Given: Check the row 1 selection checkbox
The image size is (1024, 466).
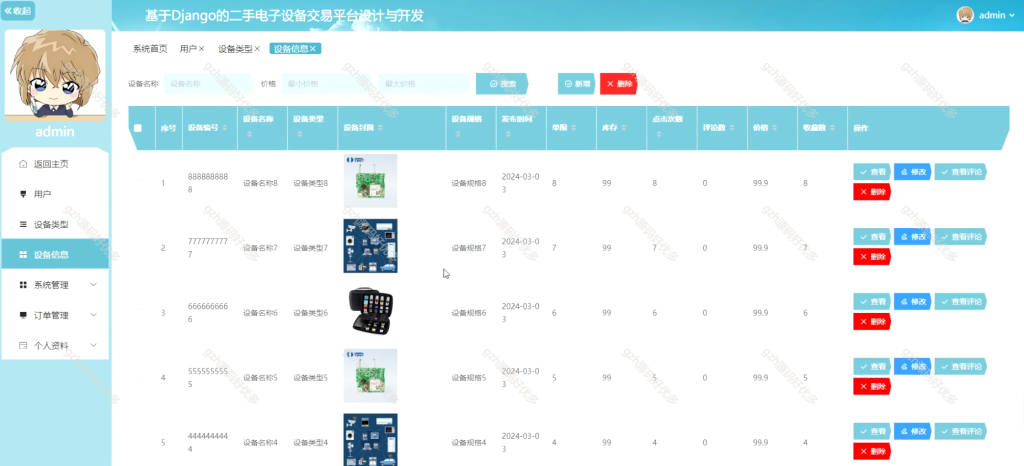Looking at the screenshot, I should click(138, 183).
